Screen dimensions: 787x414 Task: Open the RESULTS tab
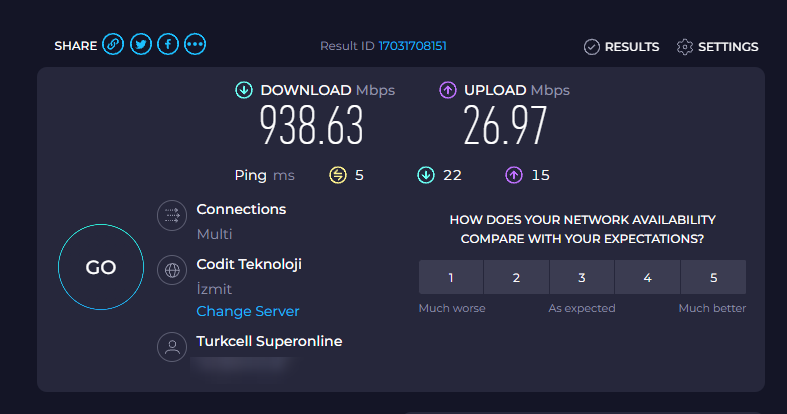point(621,47)
